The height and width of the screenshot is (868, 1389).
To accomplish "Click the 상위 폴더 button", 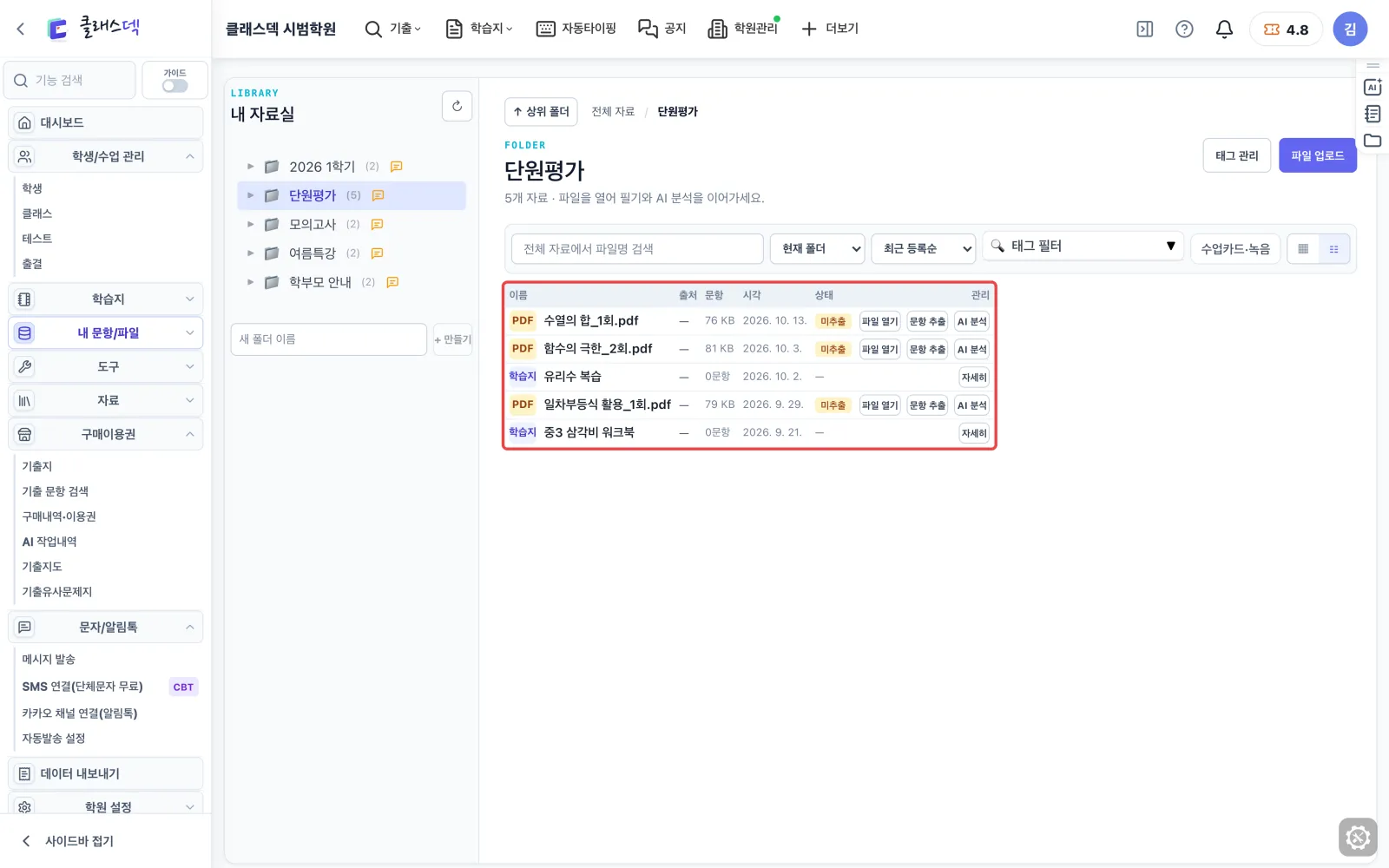I will (x=541, y=112).
